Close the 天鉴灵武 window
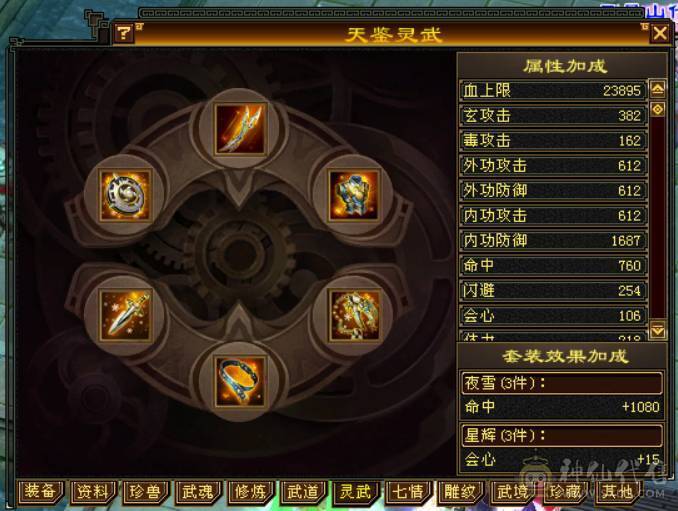This screenshot has width=678, height=511. [x=659, y=33]
